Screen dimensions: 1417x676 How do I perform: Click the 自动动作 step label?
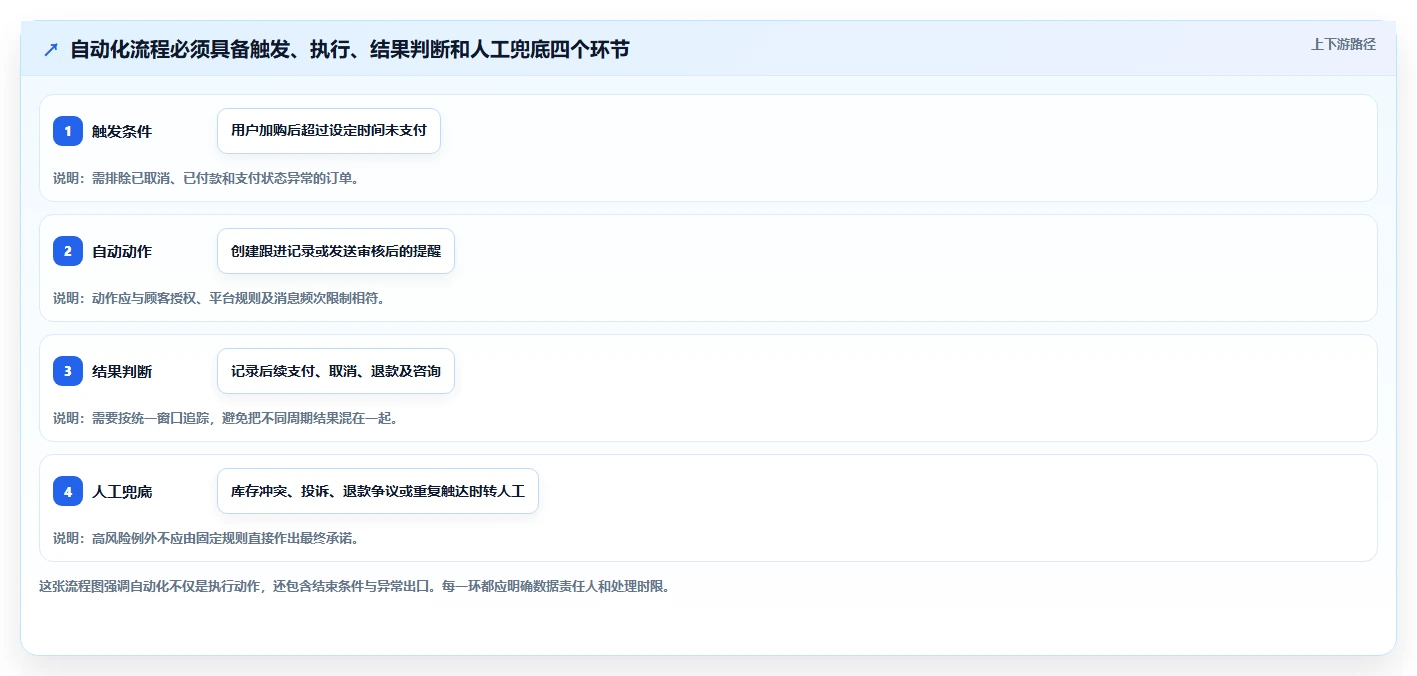coord(122,251)
